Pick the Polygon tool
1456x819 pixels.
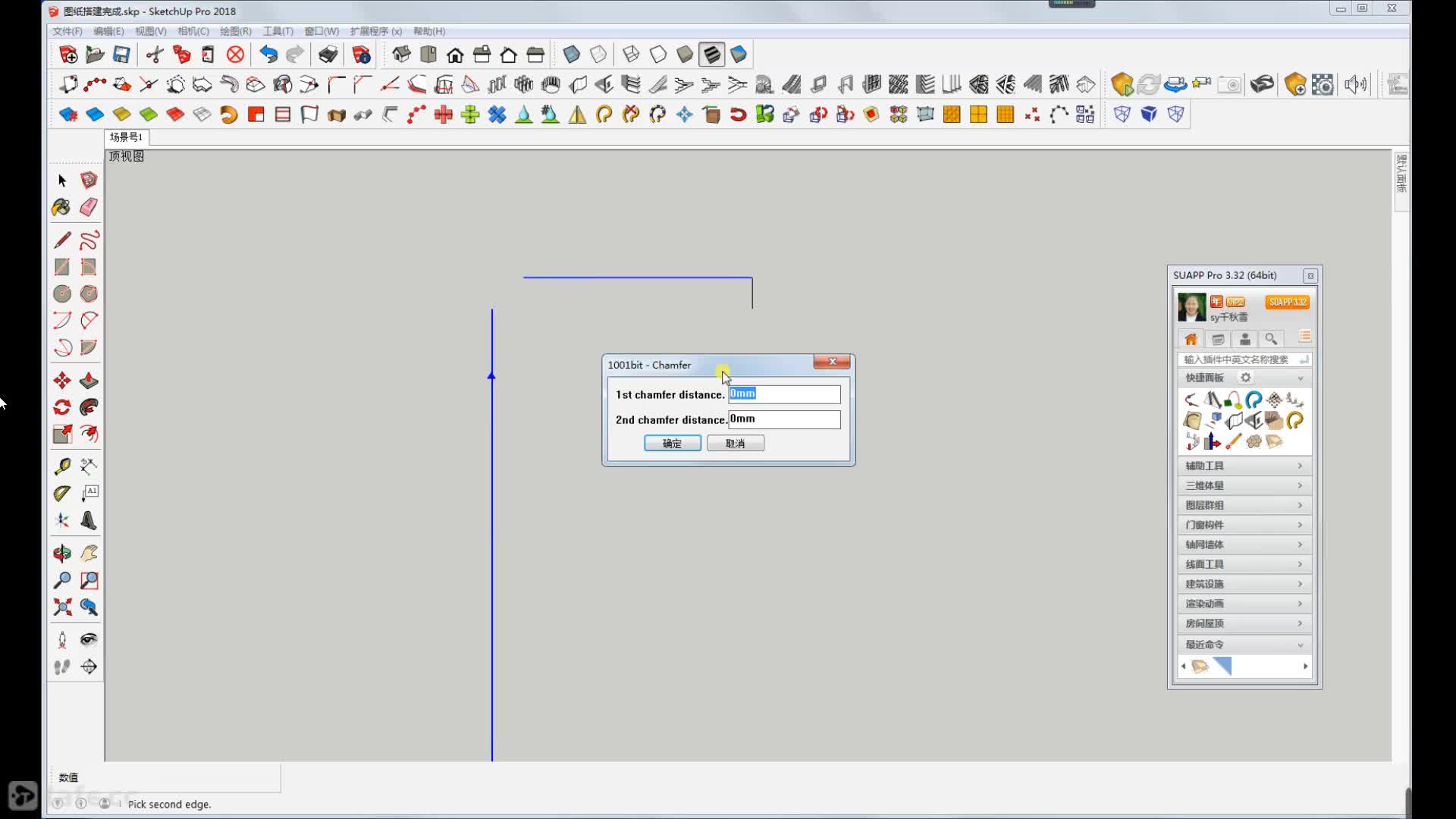click(89, 293)
